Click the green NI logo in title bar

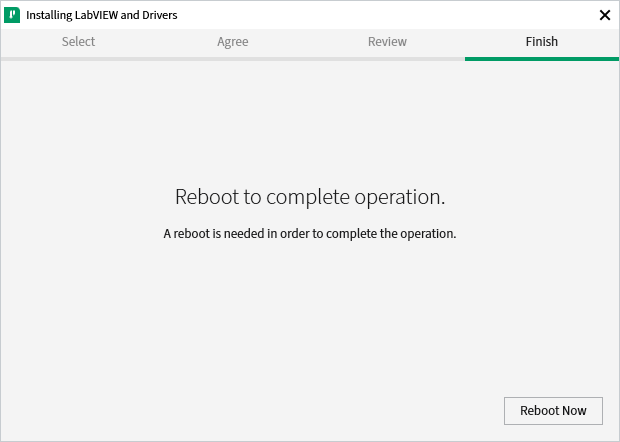tap(13, 15)
